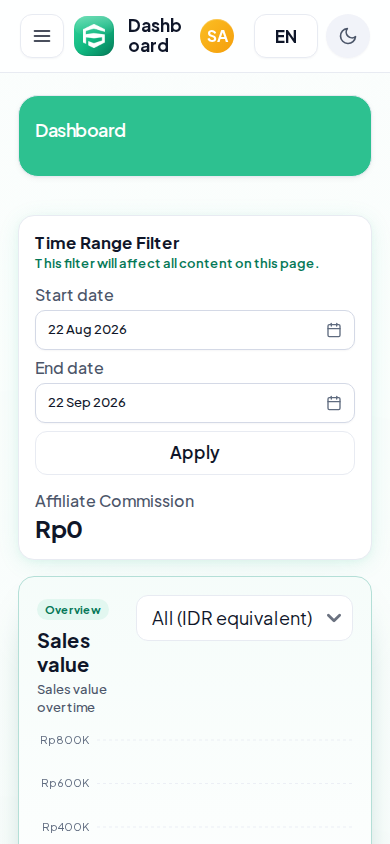Open the SA user avatar menu
Viewport: 390px width, 844px height.
(x=217, y=36)
